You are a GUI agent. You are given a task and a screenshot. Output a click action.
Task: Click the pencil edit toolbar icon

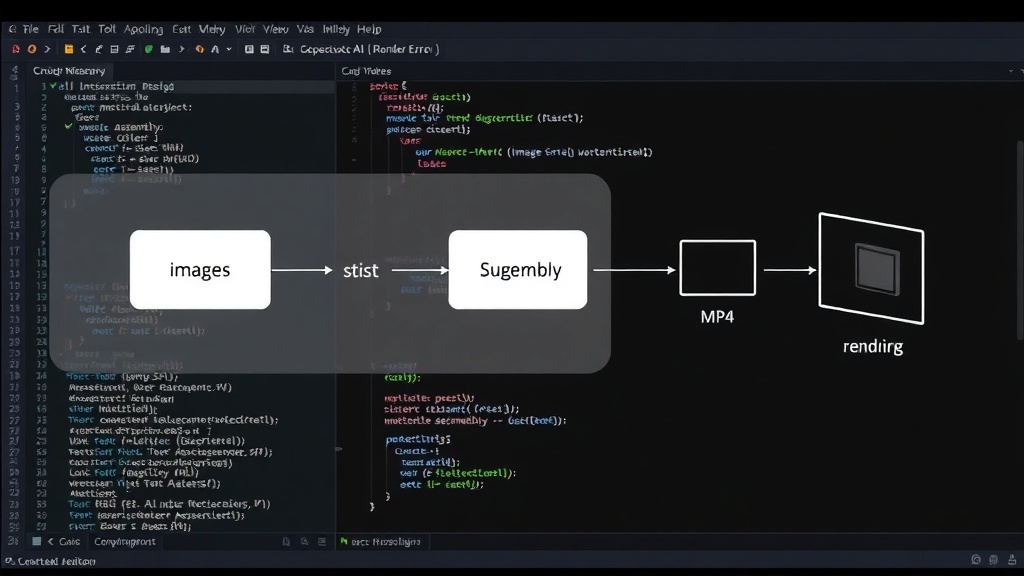click(x=99, y=49)
